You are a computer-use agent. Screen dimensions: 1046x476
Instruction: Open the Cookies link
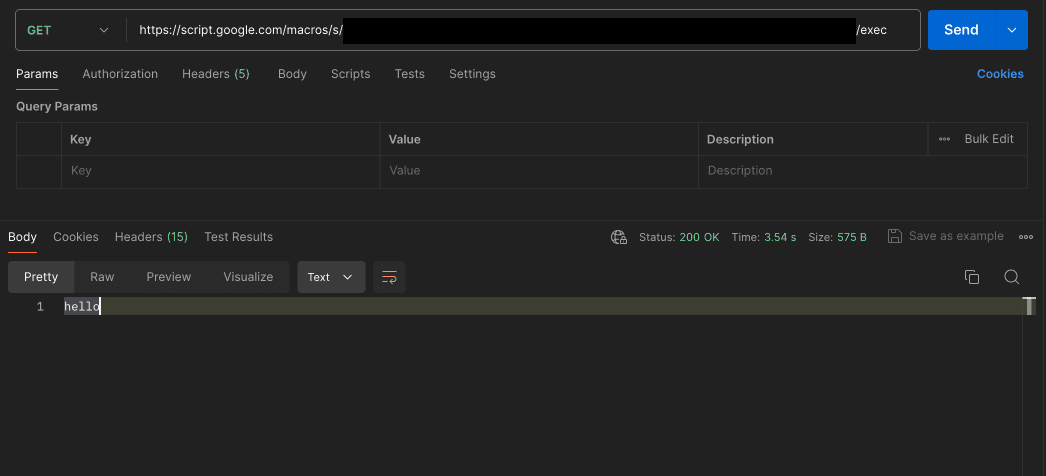point(1000,74)
